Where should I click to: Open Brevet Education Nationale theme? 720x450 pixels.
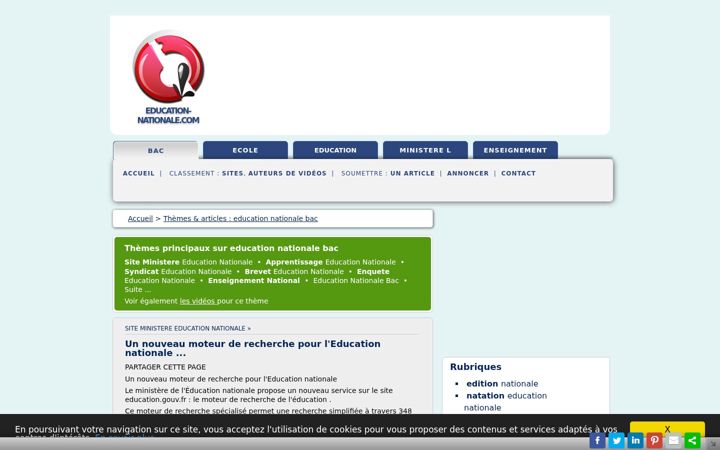pos(294,271)
